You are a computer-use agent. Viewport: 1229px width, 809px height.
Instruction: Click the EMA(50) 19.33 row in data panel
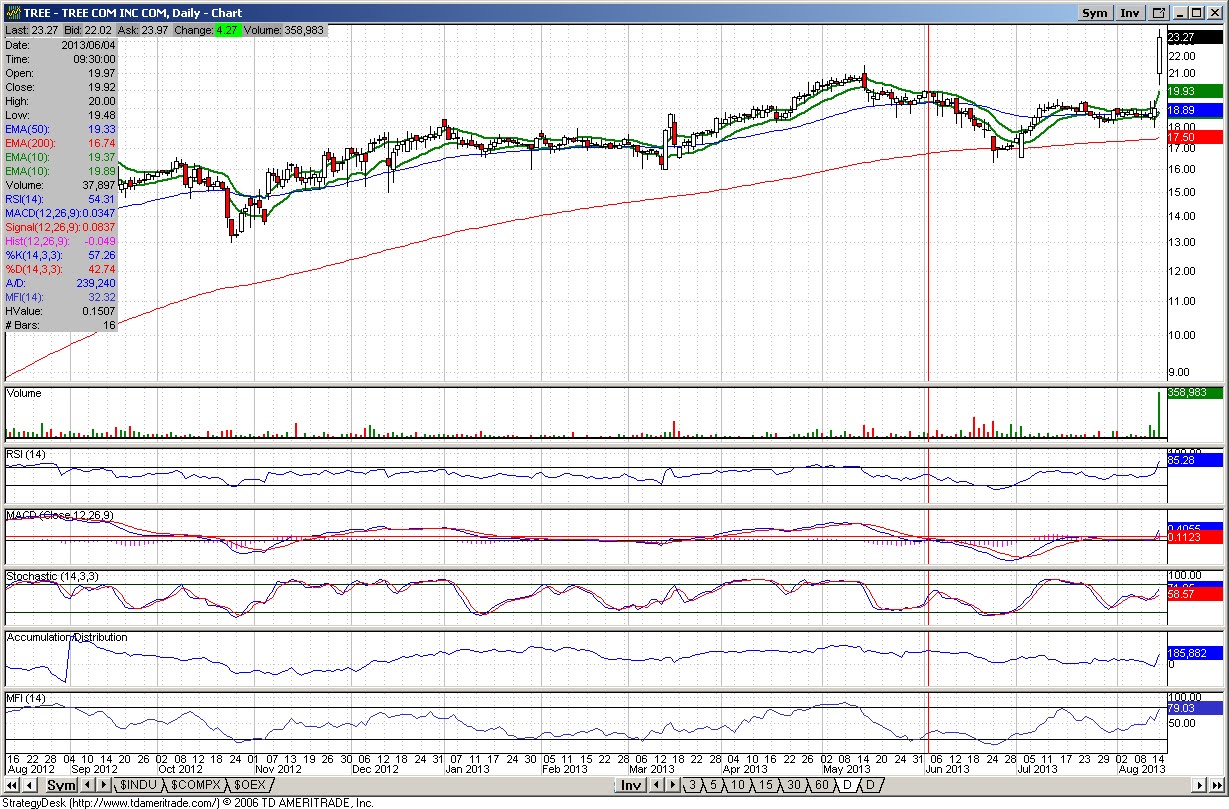pyautogui.click(x=61, y=129)
